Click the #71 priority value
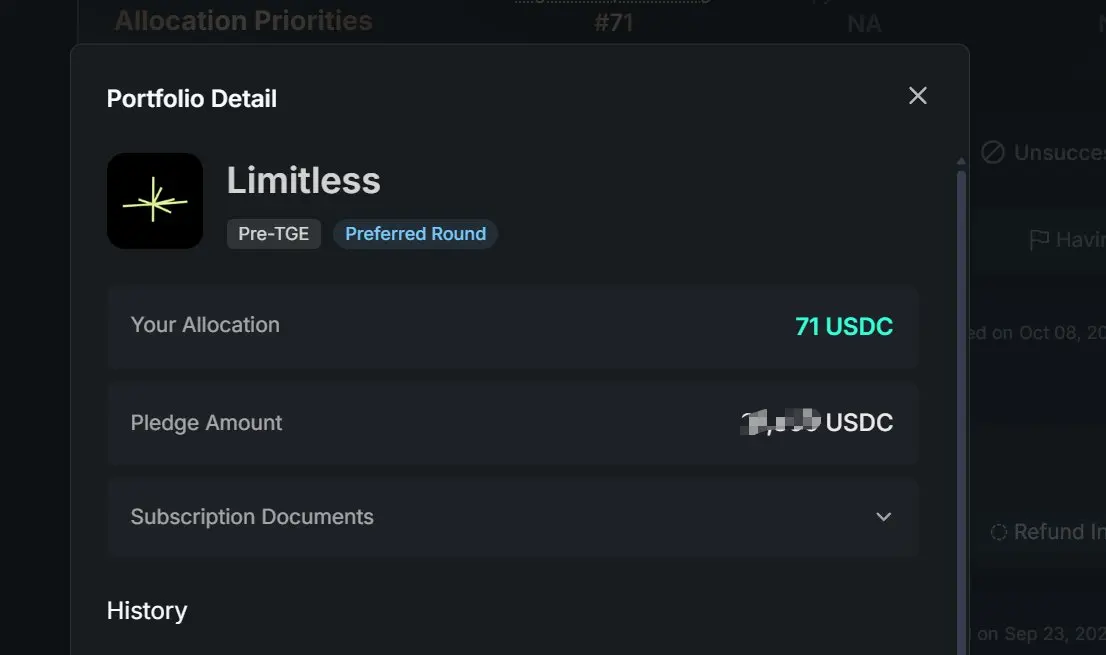The height and width of the screenshot is (655, 1106). click(x=613, y=23)
